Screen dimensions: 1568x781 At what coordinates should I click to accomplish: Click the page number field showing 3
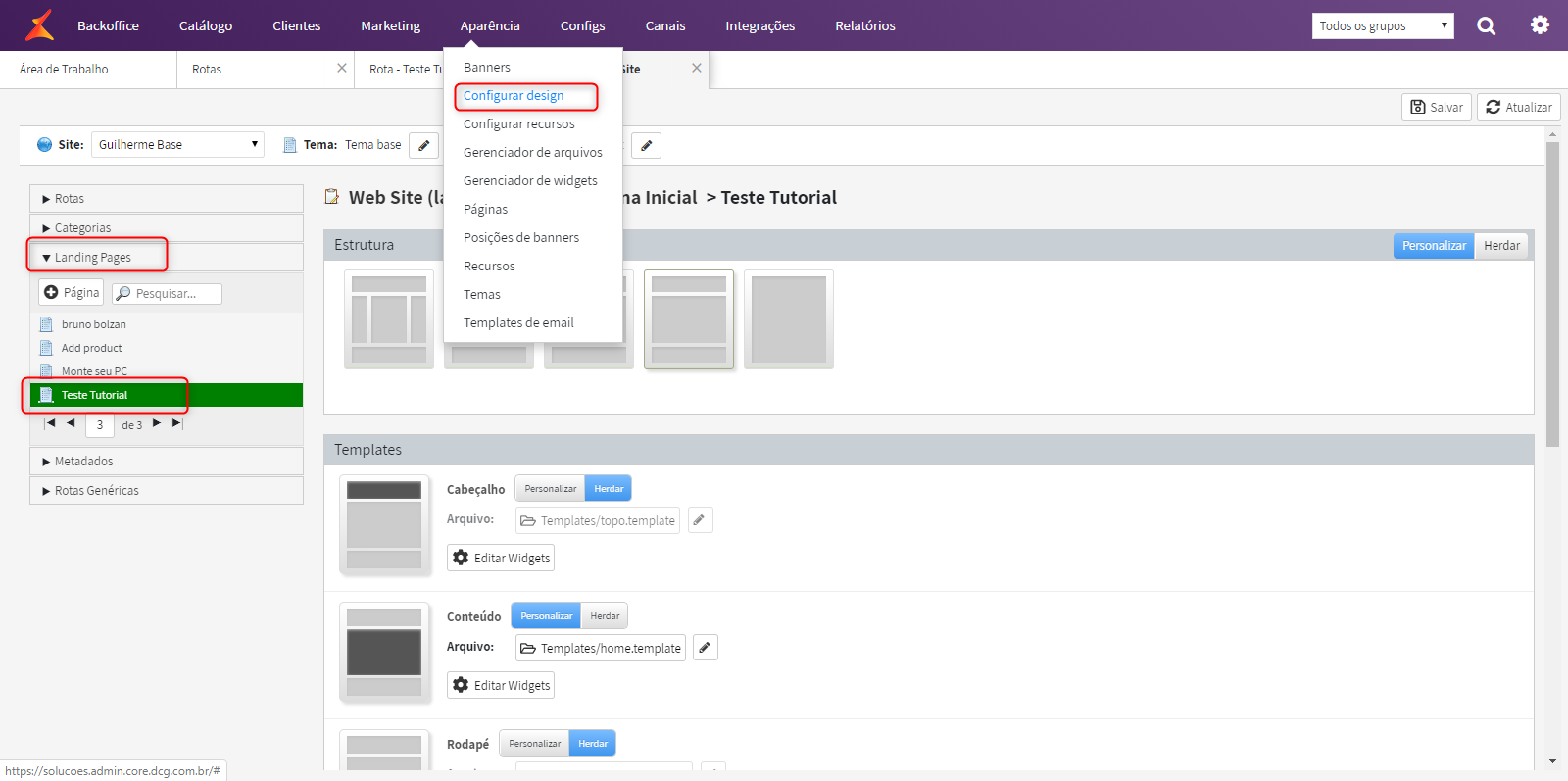point(100,424)
